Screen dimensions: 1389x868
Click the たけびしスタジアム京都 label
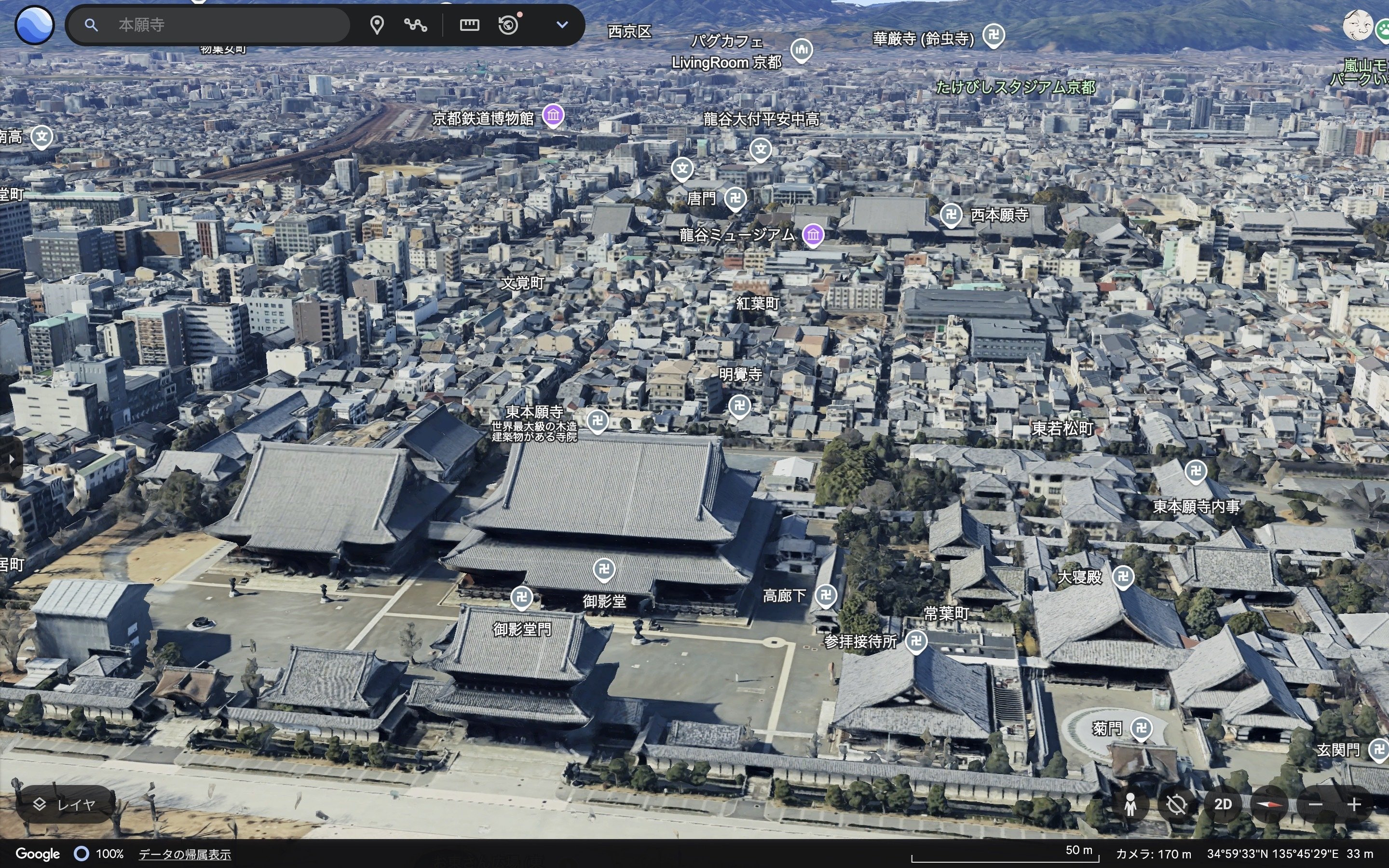point(1015,87)
